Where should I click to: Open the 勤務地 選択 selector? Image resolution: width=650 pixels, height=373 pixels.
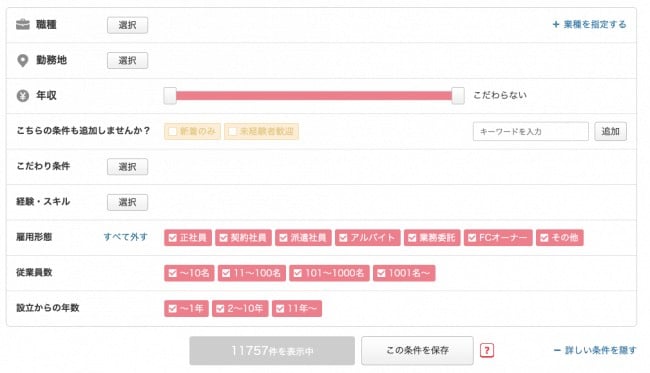(x=127, y=61)
